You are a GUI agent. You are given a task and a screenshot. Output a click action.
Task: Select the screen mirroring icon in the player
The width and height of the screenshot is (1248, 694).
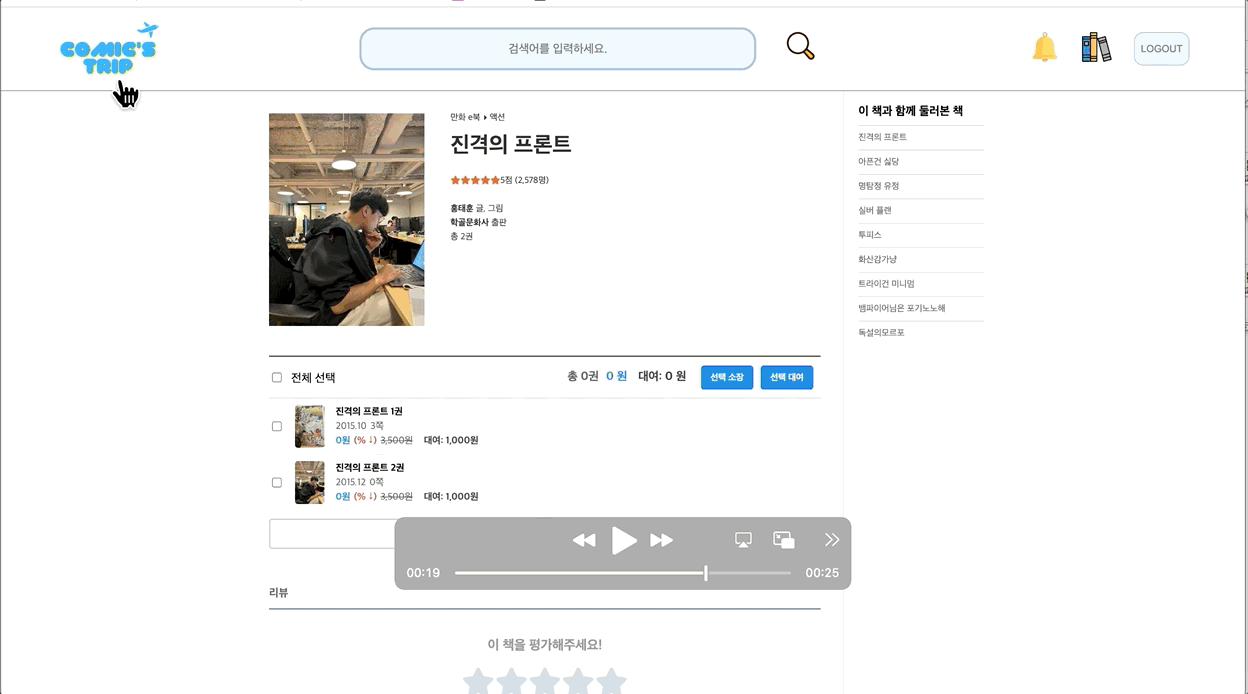[x=742, y=538]
